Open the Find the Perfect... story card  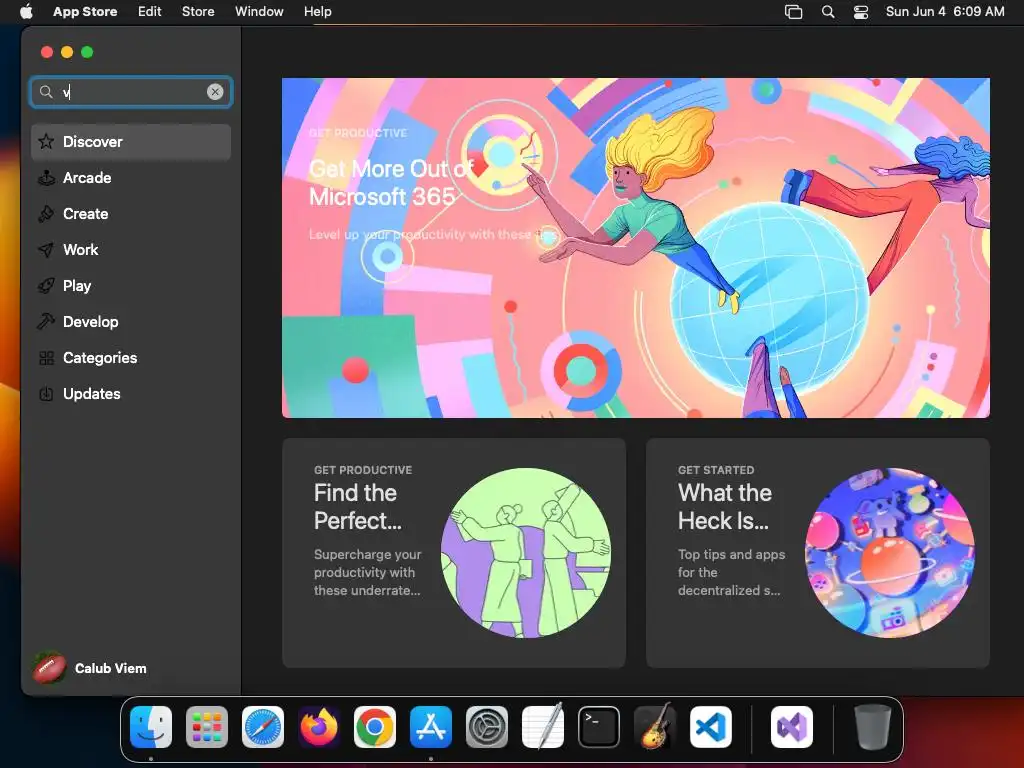(x=454, y=552)
